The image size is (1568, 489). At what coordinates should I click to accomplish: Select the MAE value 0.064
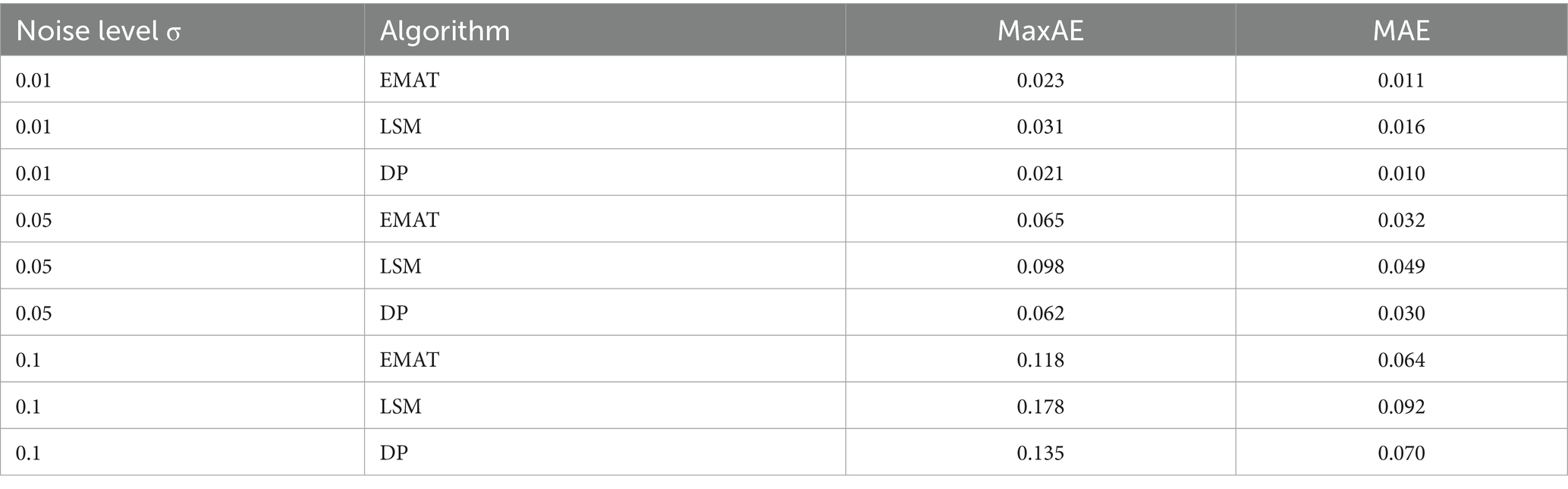coord(1401,359)
